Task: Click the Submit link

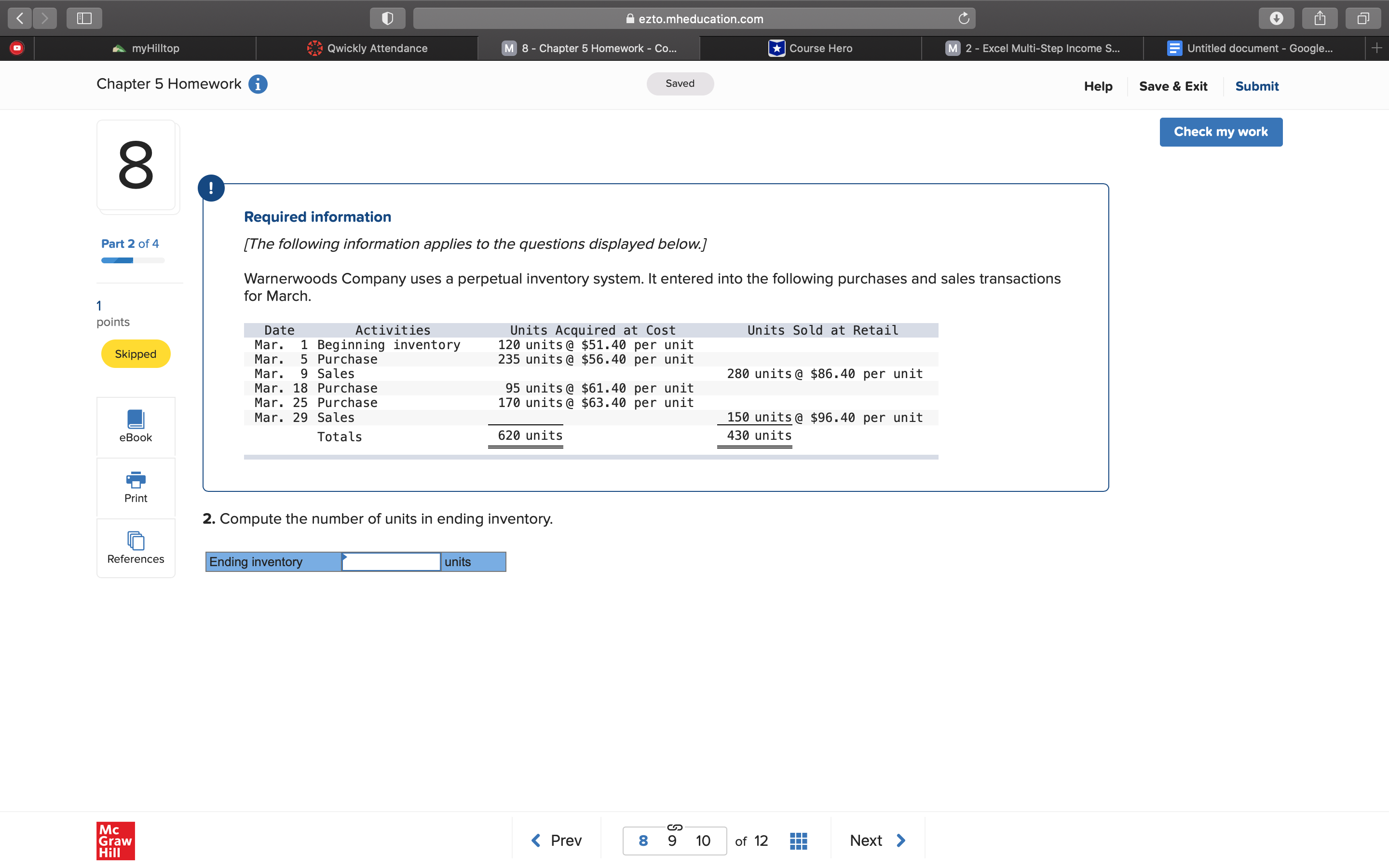Action: (1256, 86)
